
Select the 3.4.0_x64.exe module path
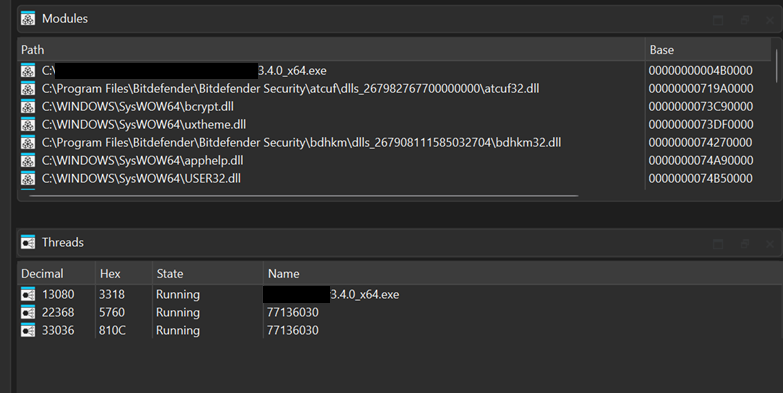click(184, 70)
